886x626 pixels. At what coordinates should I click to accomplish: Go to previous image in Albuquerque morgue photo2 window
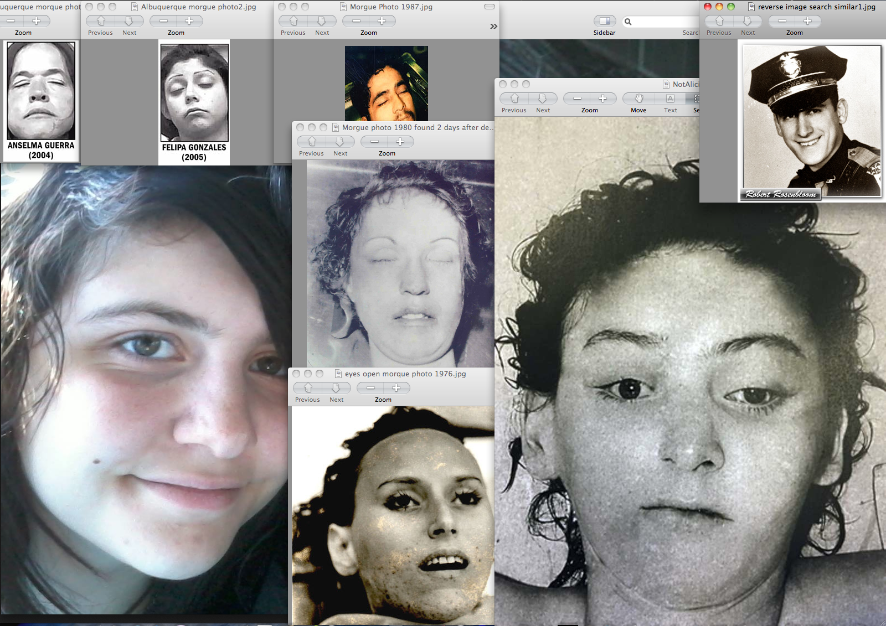[x=101, y=21]
